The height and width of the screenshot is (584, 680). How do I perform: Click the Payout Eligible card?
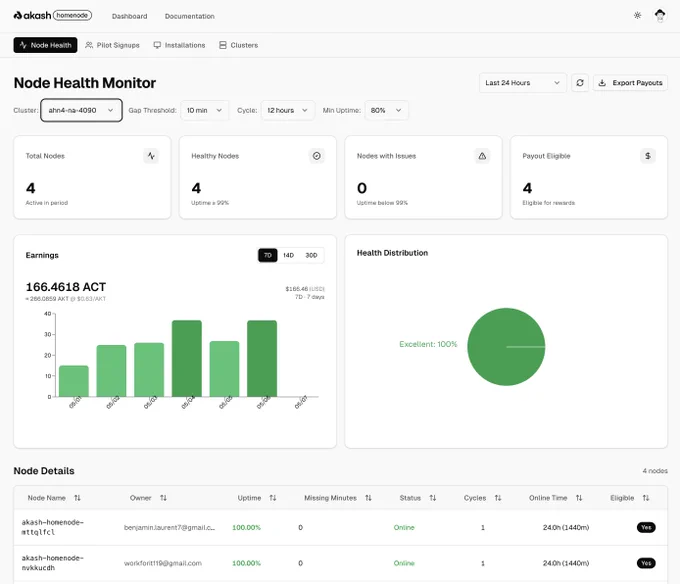pyautogui.click(x=589, y=177)
